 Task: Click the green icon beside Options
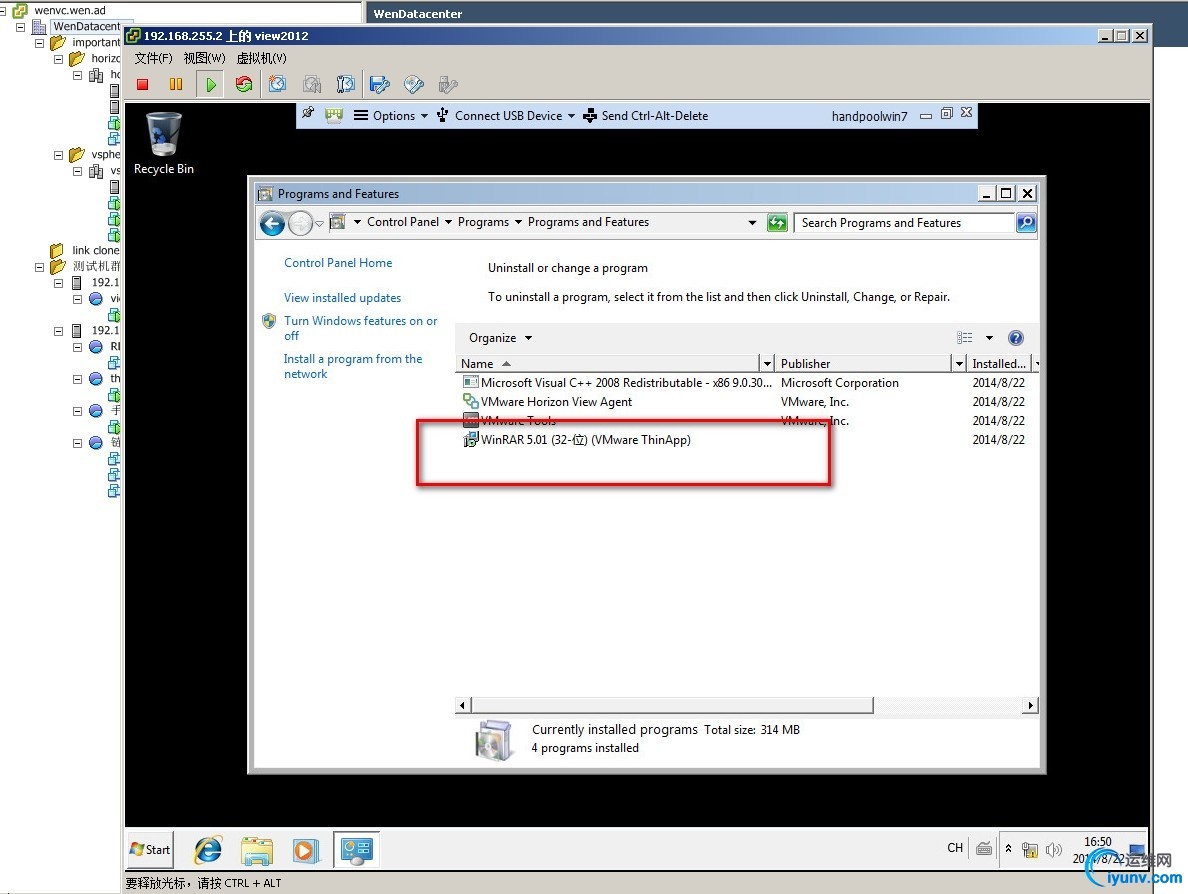pos(334,115)
